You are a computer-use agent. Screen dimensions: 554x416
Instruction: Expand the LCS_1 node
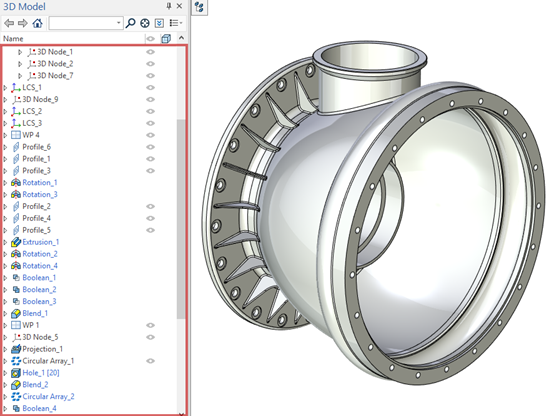[x=5, y=88]
